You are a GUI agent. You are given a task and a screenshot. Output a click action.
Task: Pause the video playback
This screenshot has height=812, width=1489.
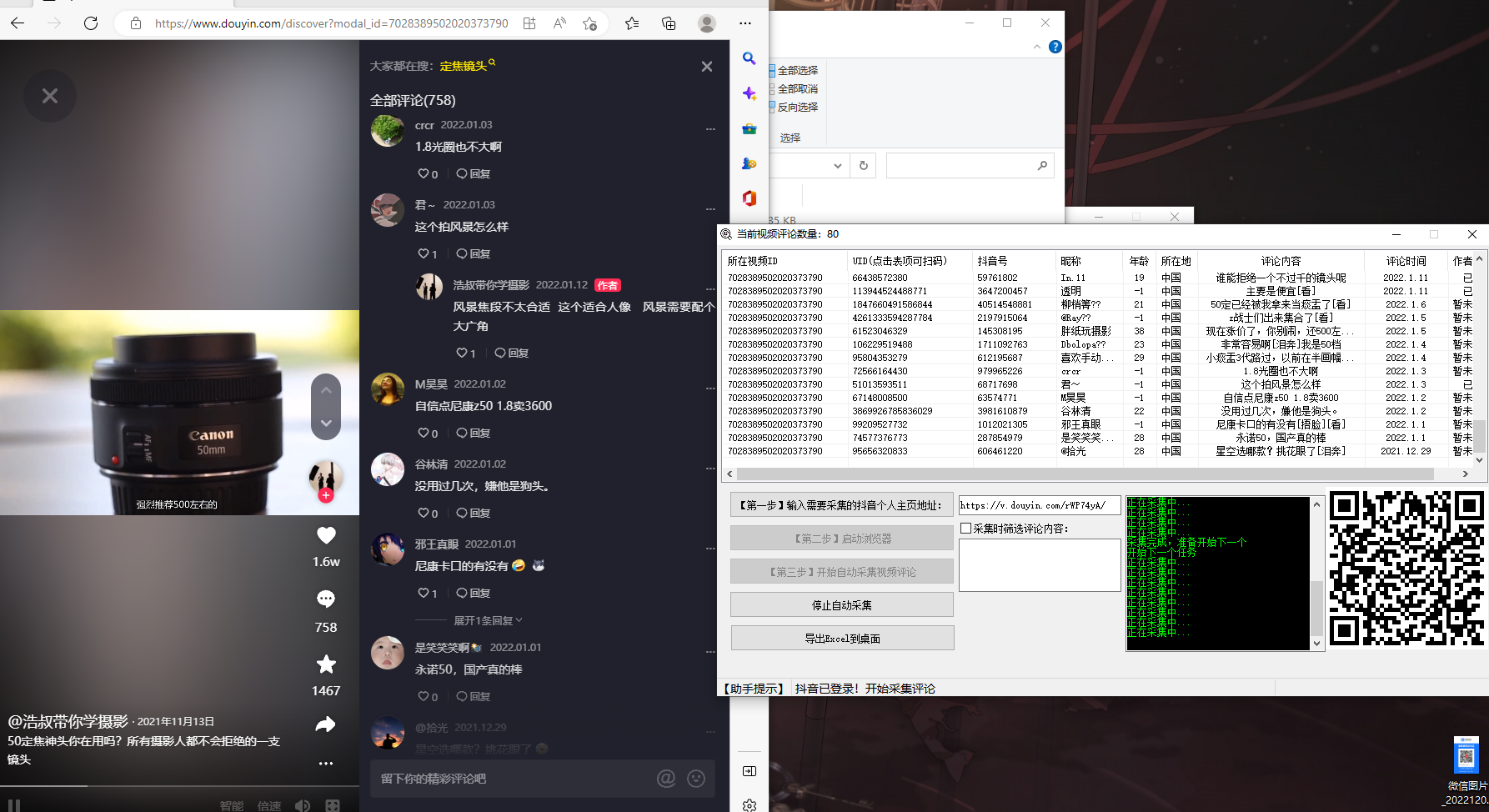pos(14,805)
